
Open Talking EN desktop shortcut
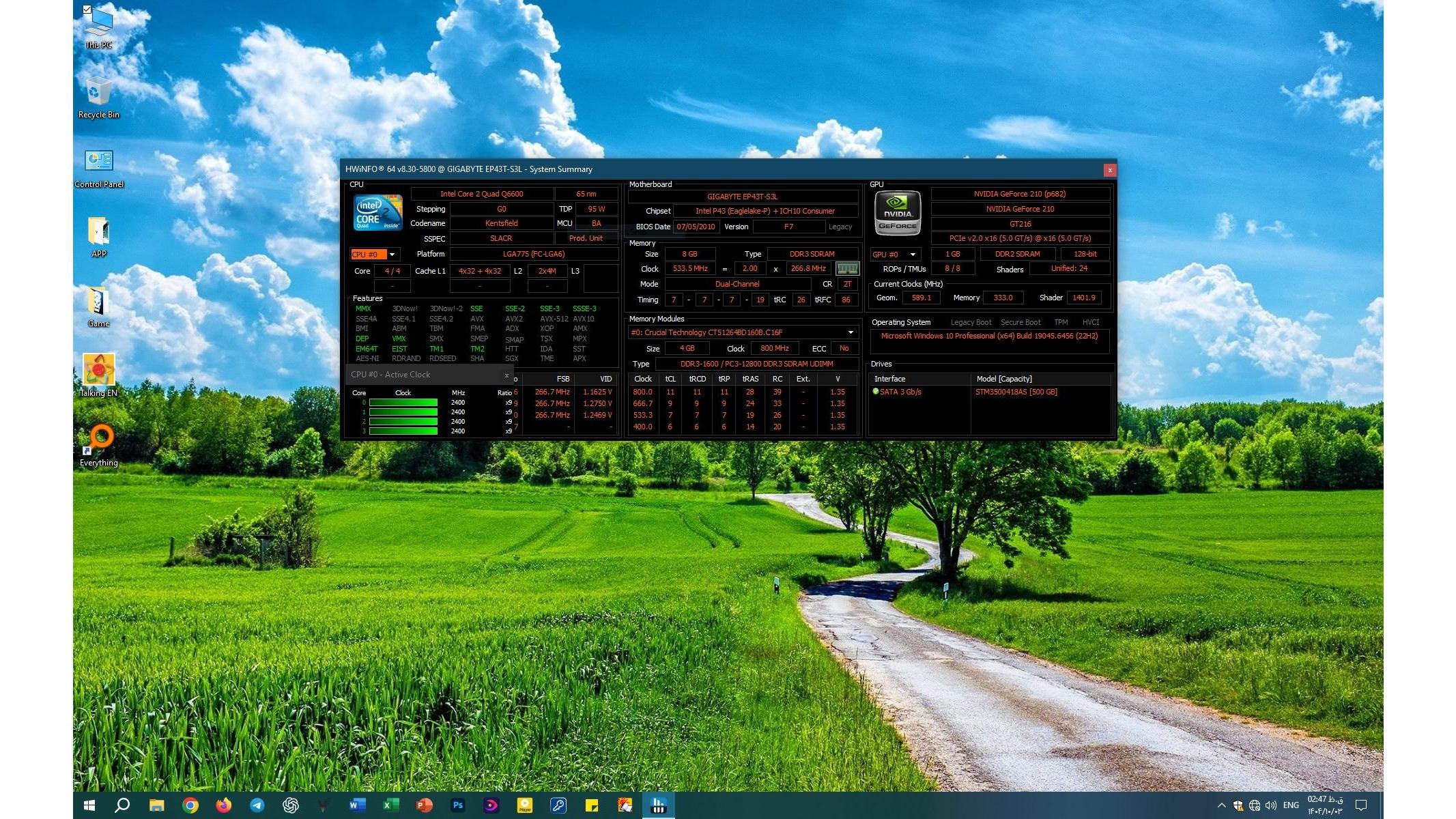[x=98, y=370]
